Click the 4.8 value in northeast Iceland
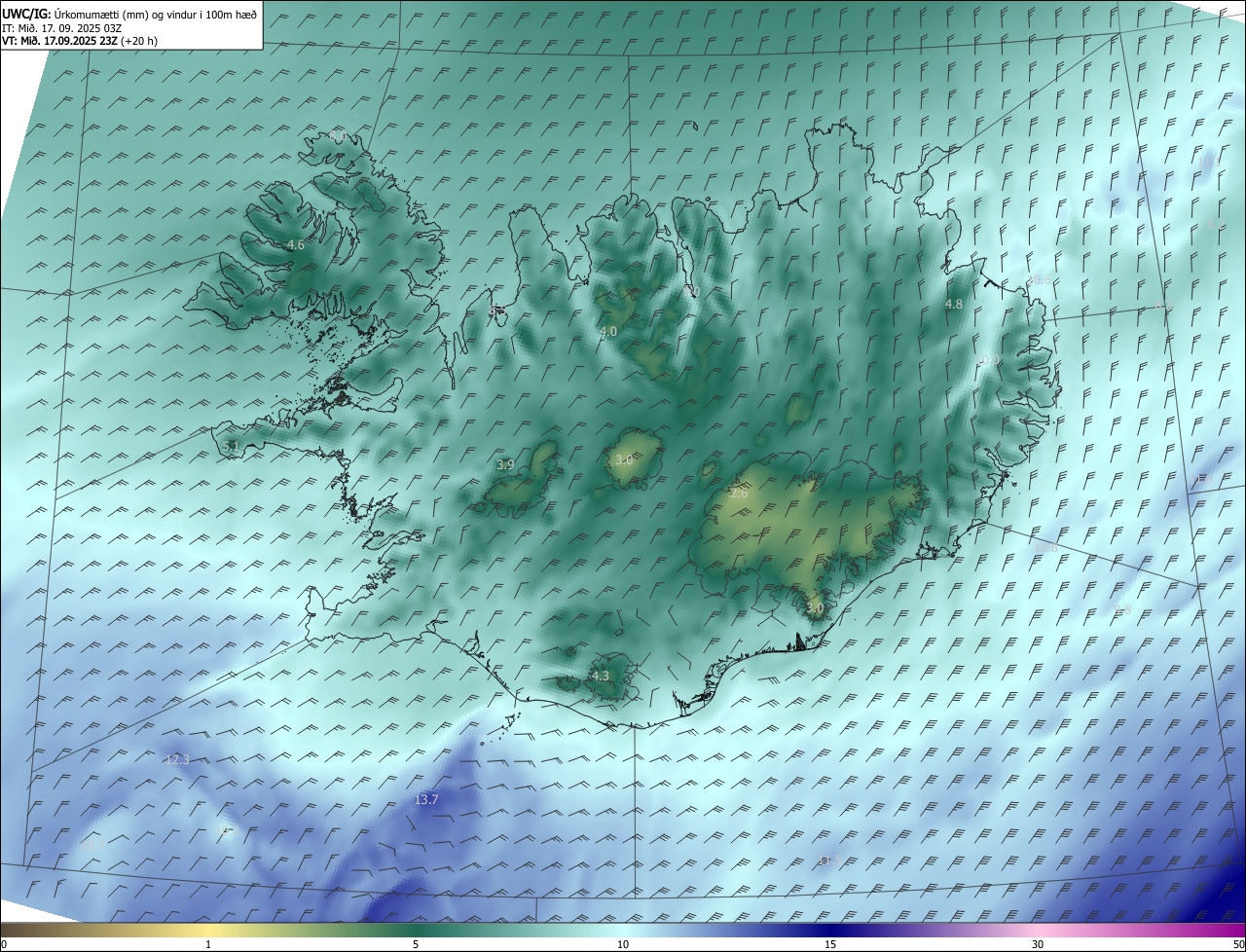The image size is (1246, 952). point(954,305)
